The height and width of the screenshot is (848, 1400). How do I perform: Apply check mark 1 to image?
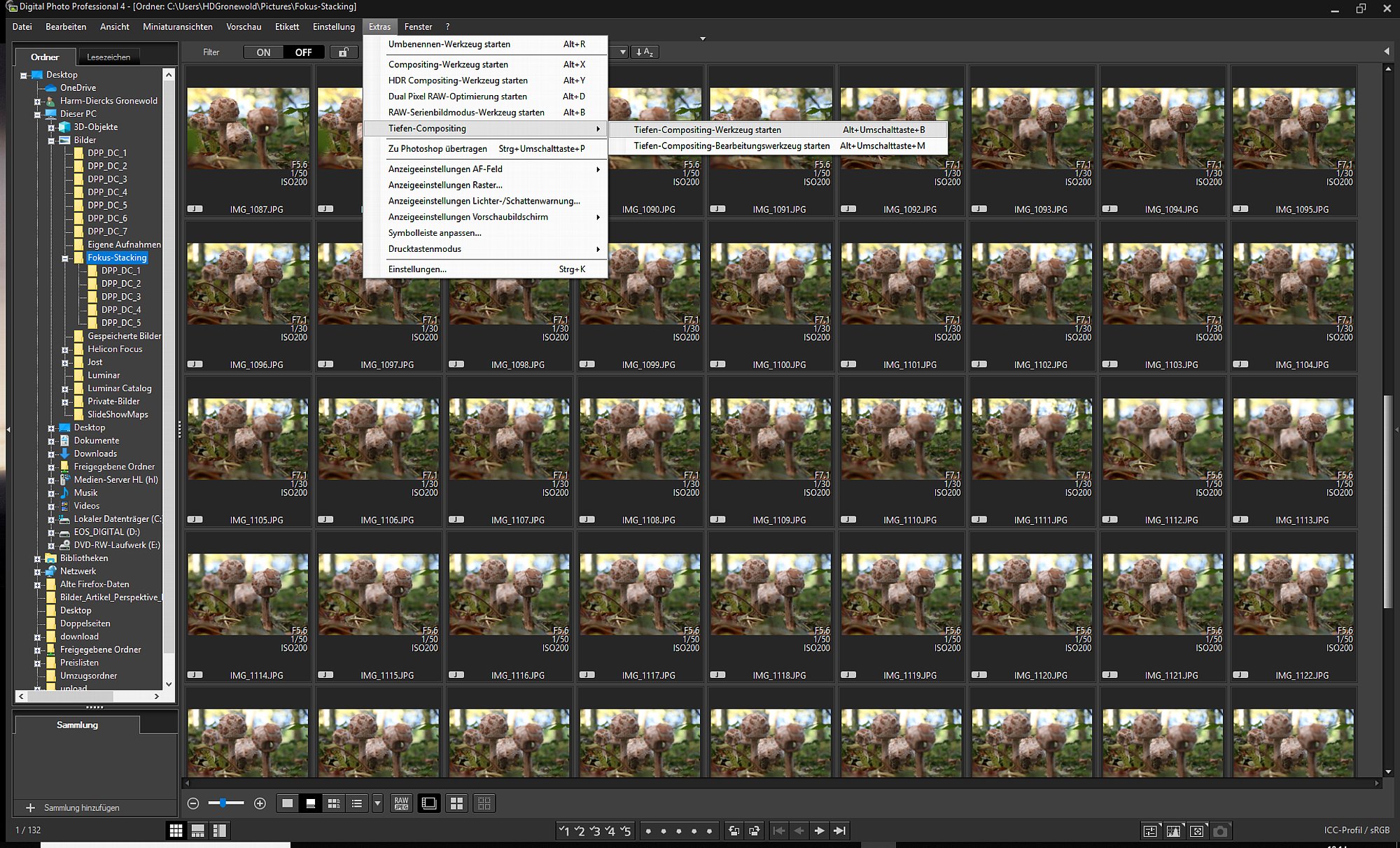pyautogui.click(x=563, y=831)
